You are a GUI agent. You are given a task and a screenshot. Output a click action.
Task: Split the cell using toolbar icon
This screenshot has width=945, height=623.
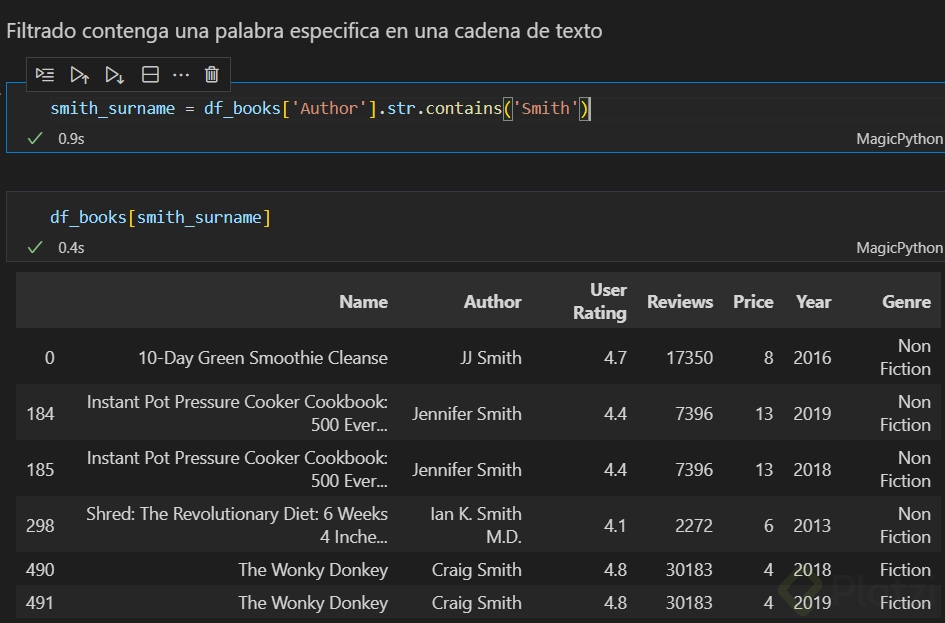pos(150,75)
